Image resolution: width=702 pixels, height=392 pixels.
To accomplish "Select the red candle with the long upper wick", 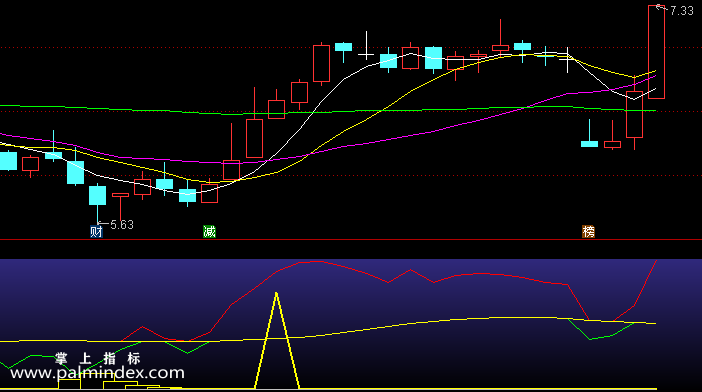I will (500, 48).
